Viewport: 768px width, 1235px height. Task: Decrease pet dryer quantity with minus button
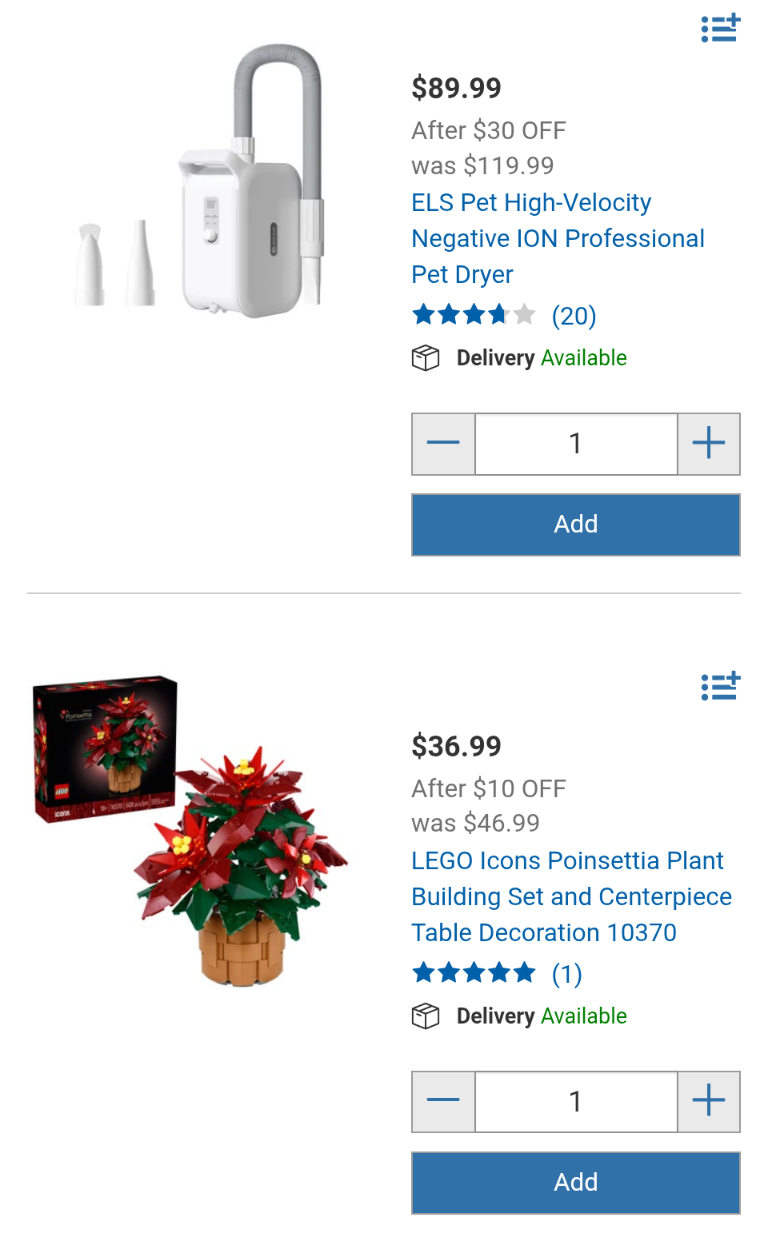pyautogui.click(x=443, y=443)
